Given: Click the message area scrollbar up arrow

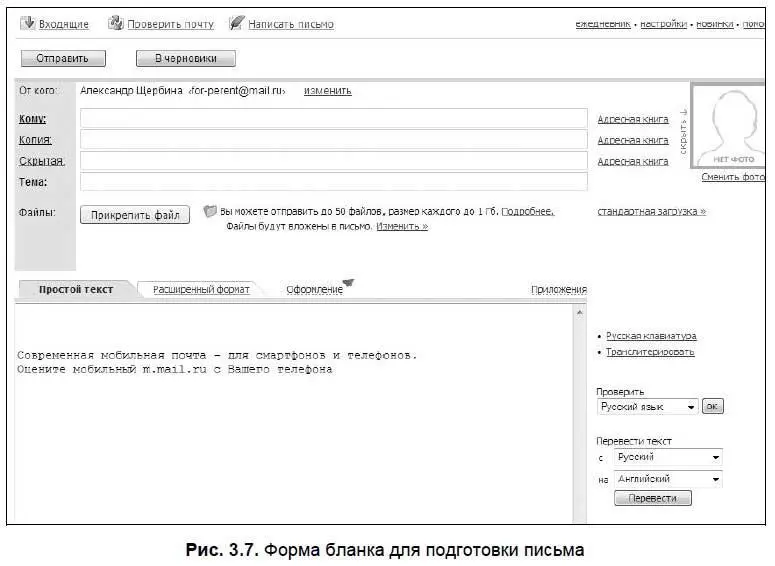Looking at the screenshot, I should coord(580,312).
